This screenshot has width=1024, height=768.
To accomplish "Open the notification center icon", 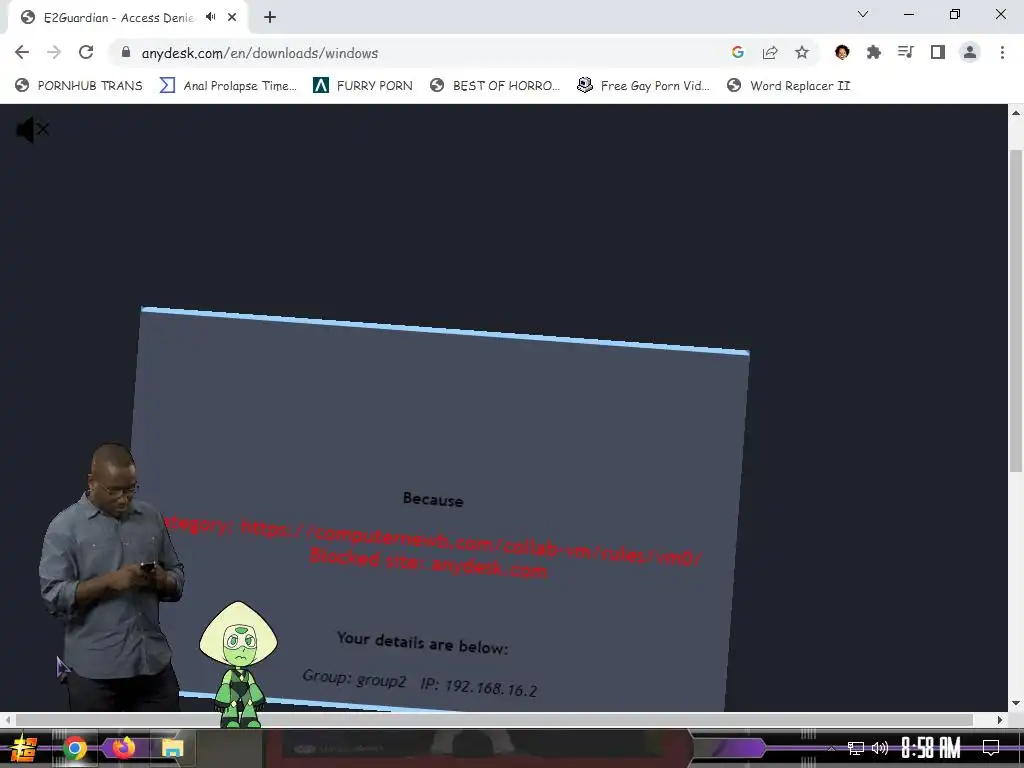I will [991, 748].
